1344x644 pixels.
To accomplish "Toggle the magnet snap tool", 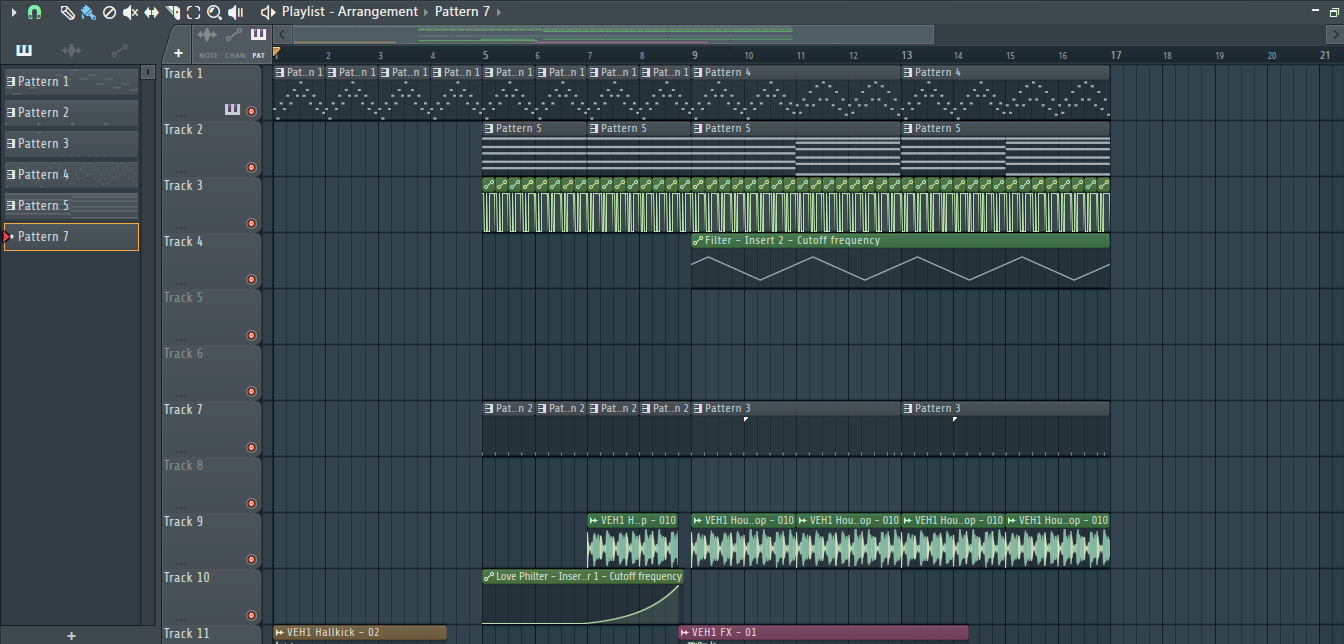I will (34, 12).
